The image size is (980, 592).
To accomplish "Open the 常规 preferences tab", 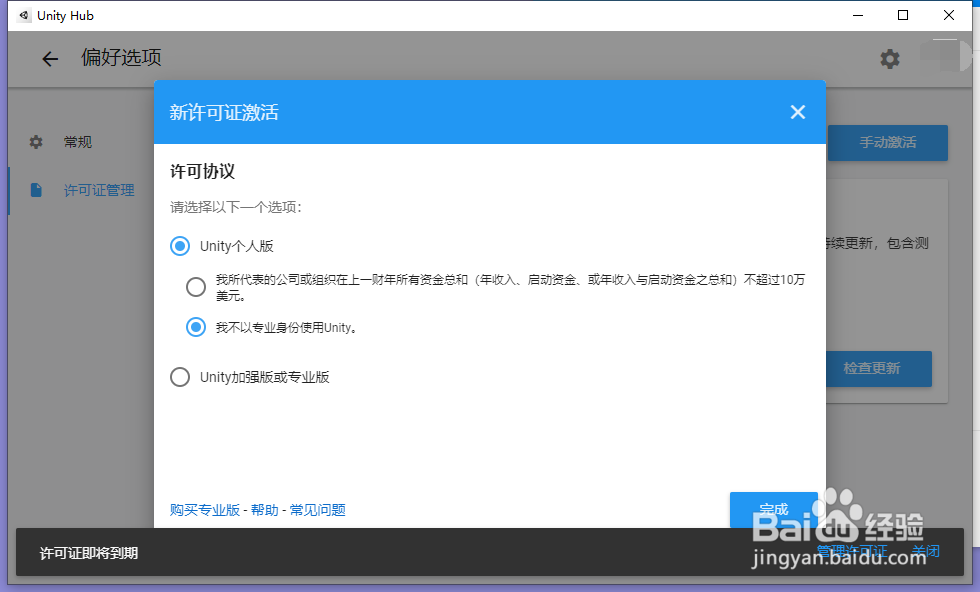I will 78,142.
